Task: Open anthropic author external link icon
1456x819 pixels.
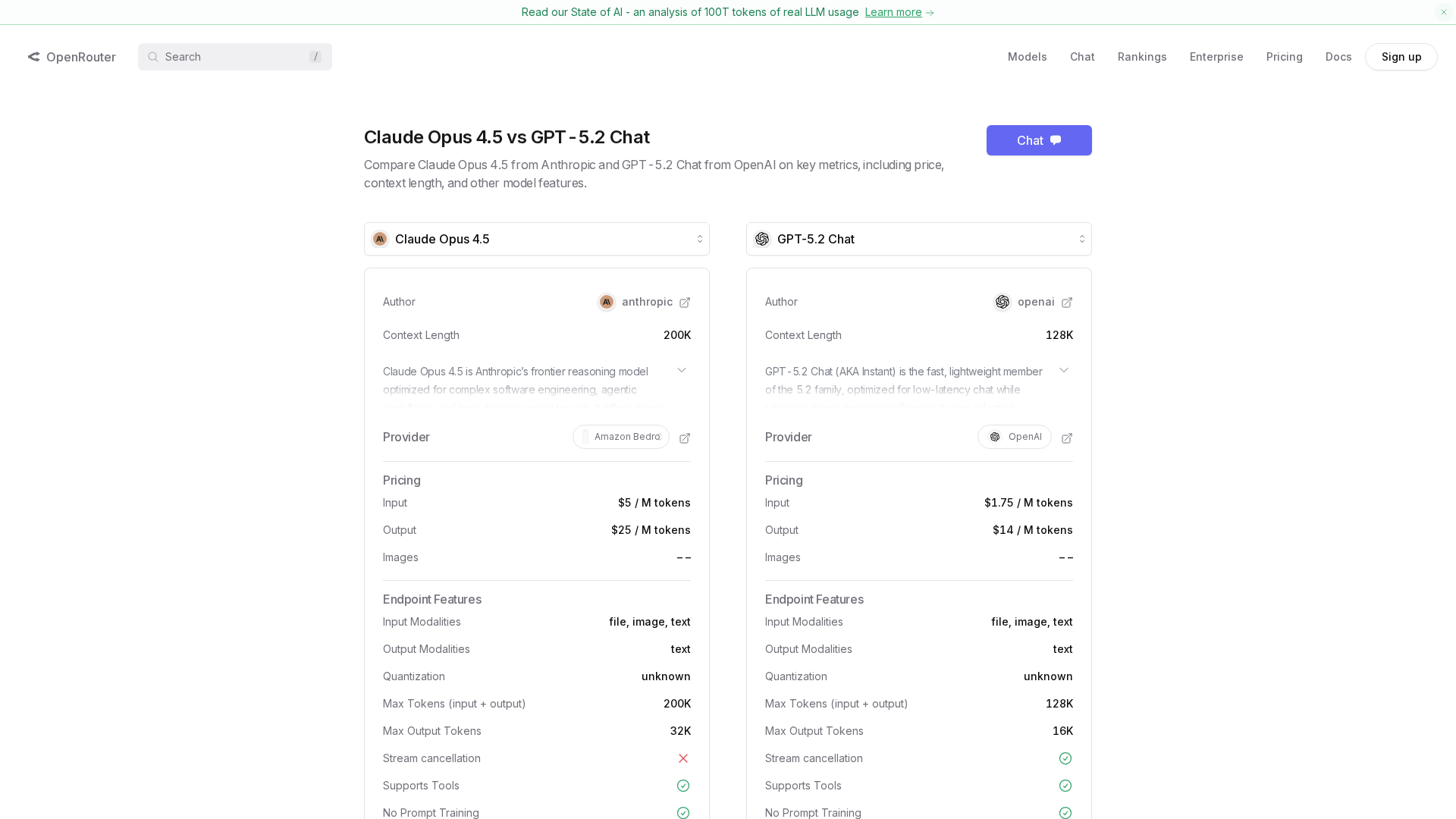Action: 685,303
